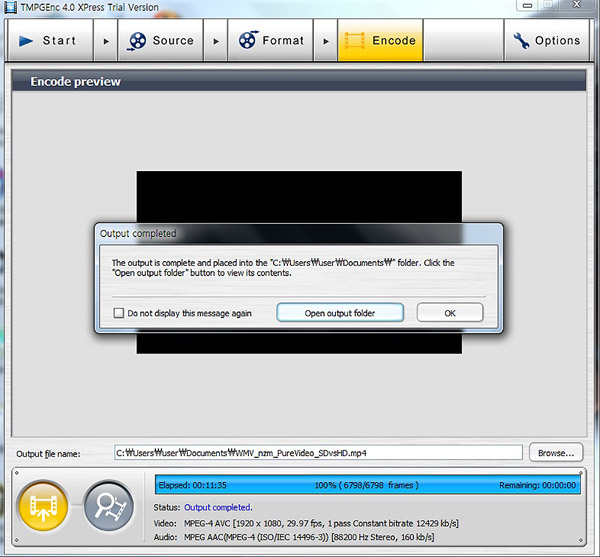The width and height of the screenshot is (600, 557).
Task: Click the Output file name field
Action: [x=318, y=453]
